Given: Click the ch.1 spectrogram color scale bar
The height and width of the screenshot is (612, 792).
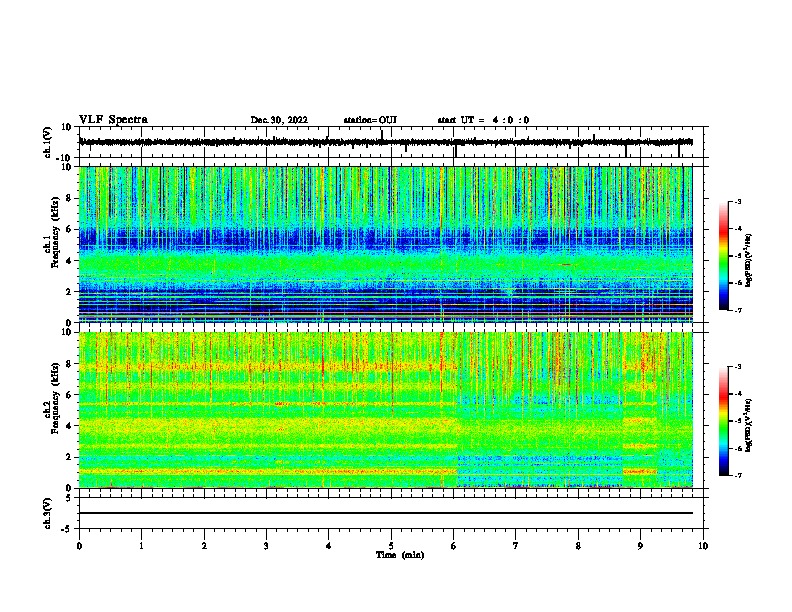Looking at the screenshot, I should (724, 256).
